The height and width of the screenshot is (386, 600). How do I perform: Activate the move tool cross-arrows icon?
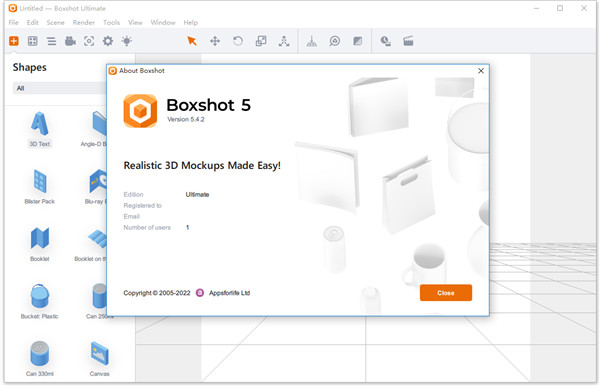tap(215, 41)
